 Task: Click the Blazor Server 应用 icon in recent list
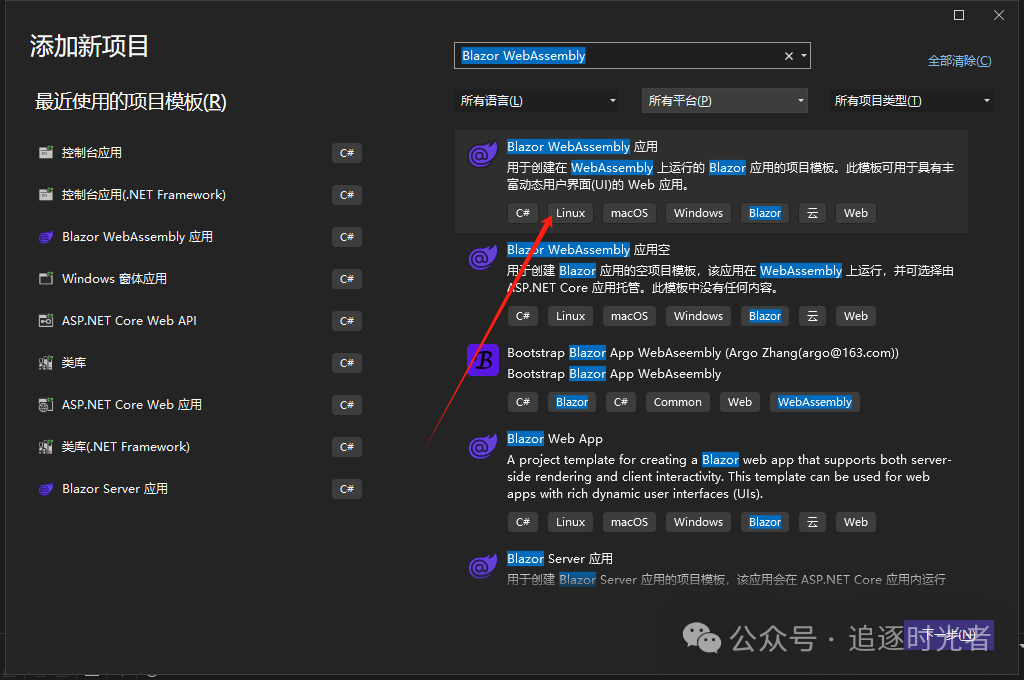point(45,489)
